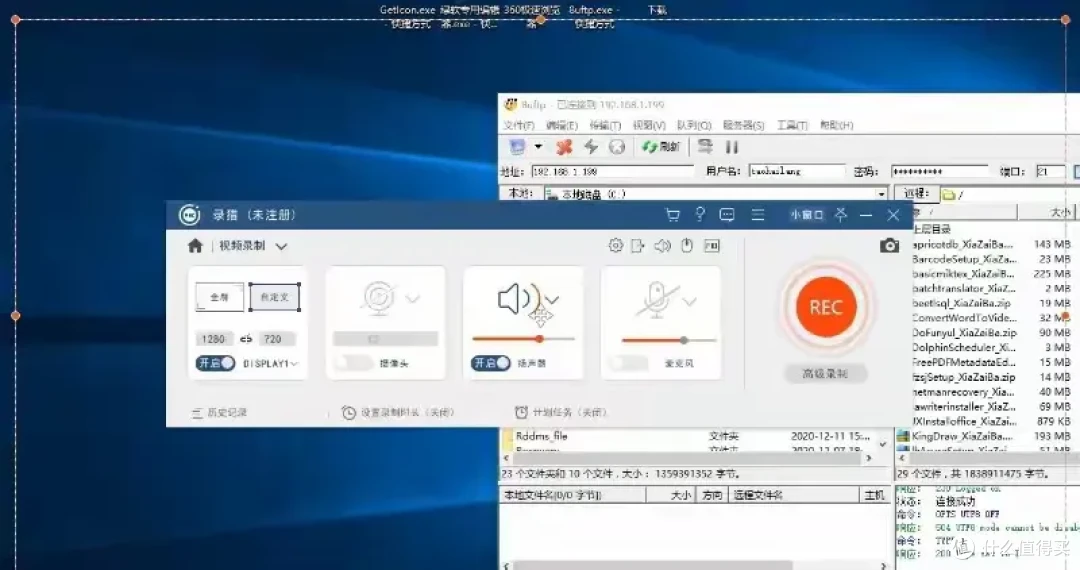Take a screenshot with the camera icon
Screen dimensions: 1080x570
(889, 246)
